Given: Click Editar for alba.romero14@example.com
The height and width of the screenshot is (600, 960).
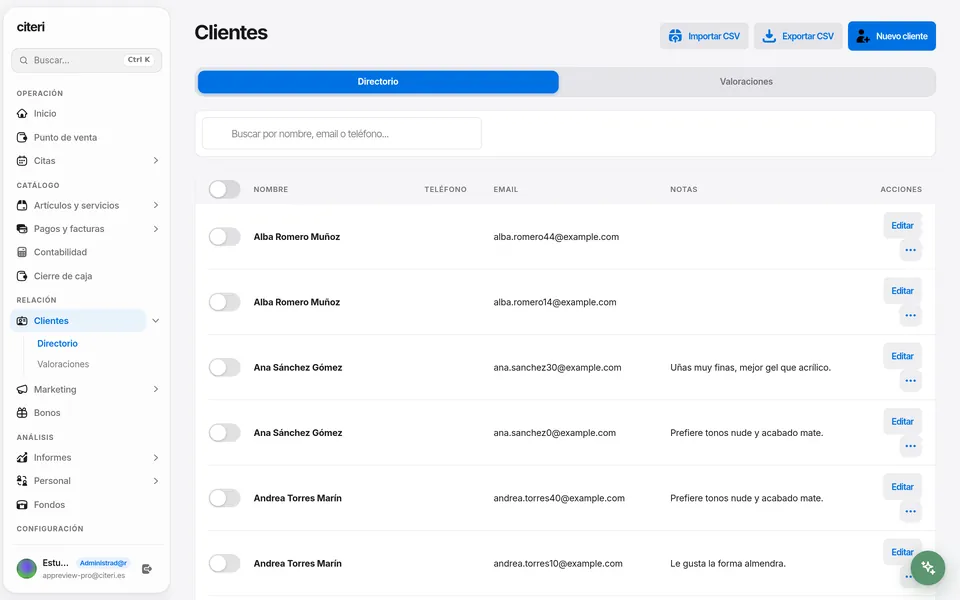Looking at the screenshot, I should tap(902, 291).
